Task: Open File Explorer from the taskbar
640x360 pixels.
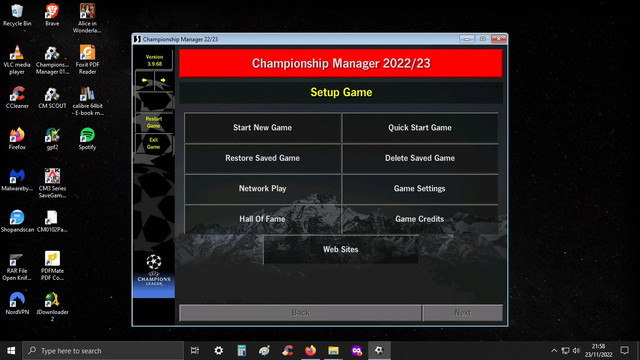Action: (x=333, y=351)
